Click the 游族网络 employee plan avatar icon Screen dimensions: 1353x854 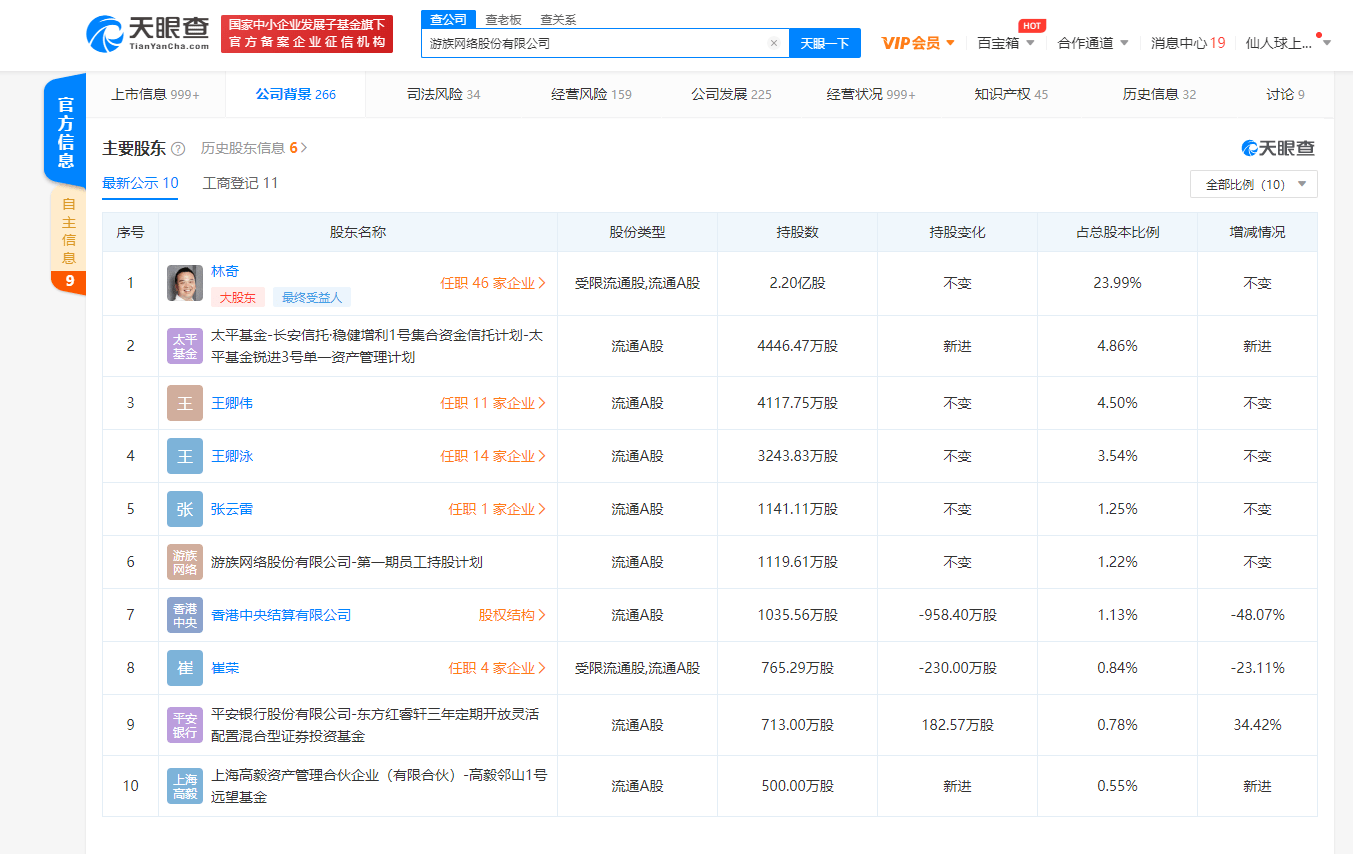point(185,562)
